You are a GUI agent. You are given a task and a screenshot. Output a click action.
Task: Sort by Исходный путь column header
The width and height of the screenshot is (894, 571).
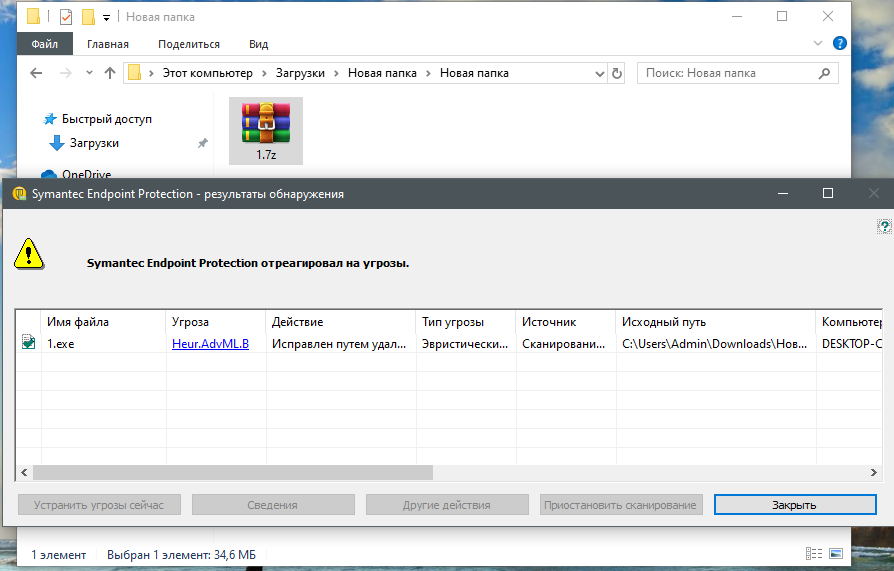[x=716, y=322]
